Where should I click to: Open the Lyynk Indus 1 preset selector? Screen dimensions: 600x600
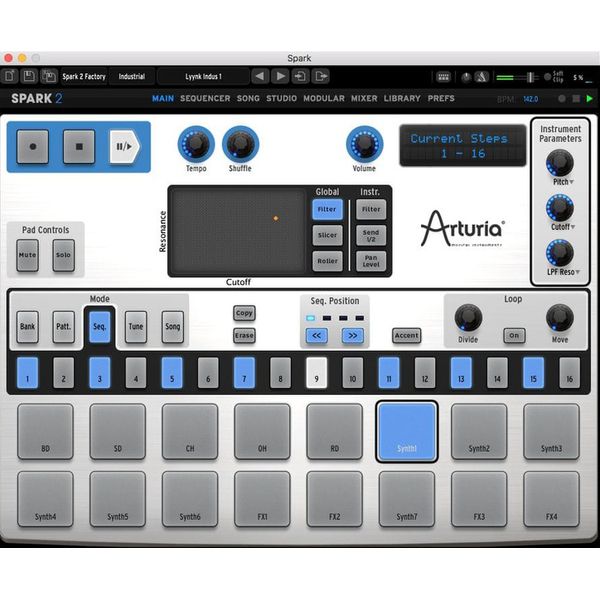click(x=203, y=76)
